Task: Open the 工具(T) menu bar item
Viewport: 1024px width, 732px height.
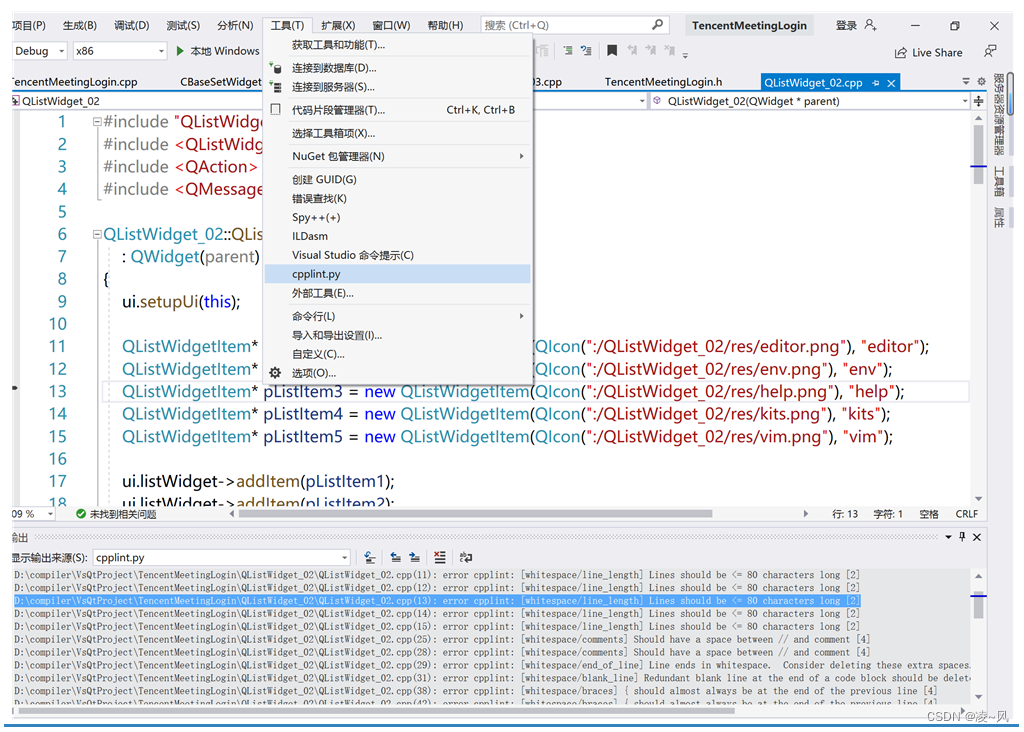Action: 287,25
